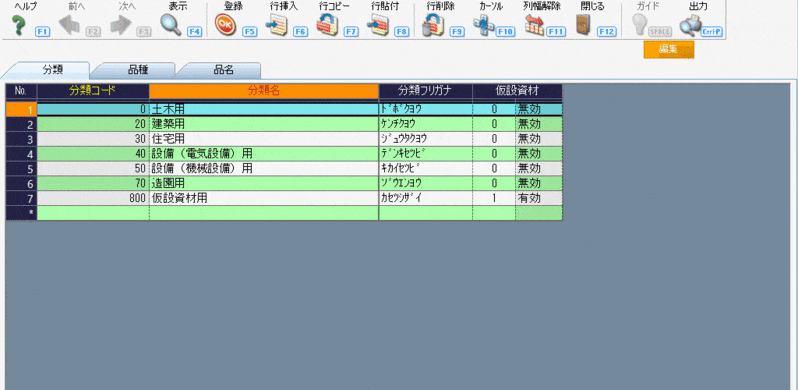Click the 設備（電気設備）用 cell
Screen dimensions: 798x390
click(x=264, y=153)
